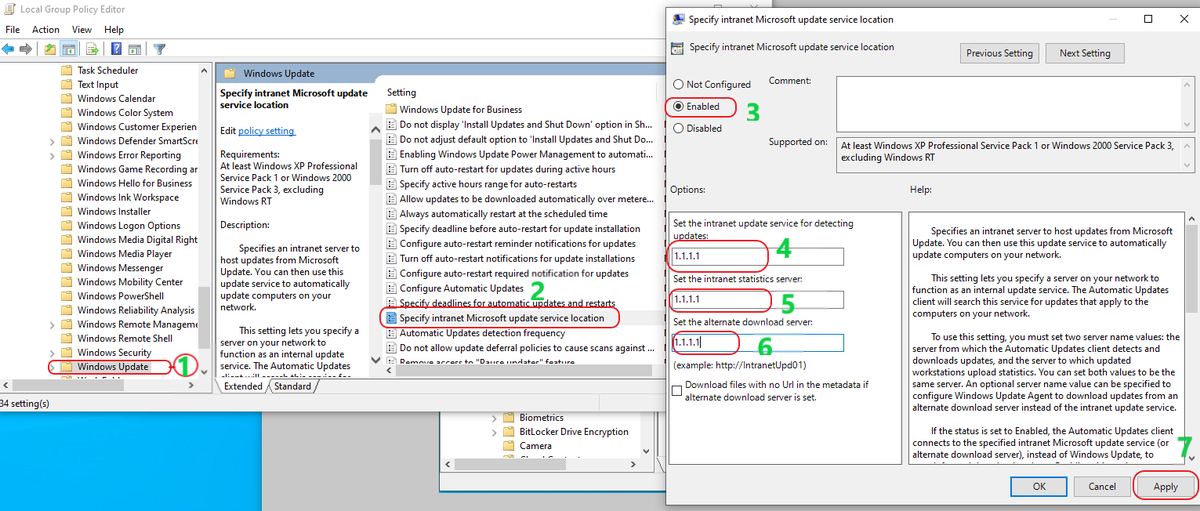Click the Windows Update folder icon in tree
Image resolution: width=1200 pixels, height=511 pixels.
pyautogui.click(x=67, y=366)
